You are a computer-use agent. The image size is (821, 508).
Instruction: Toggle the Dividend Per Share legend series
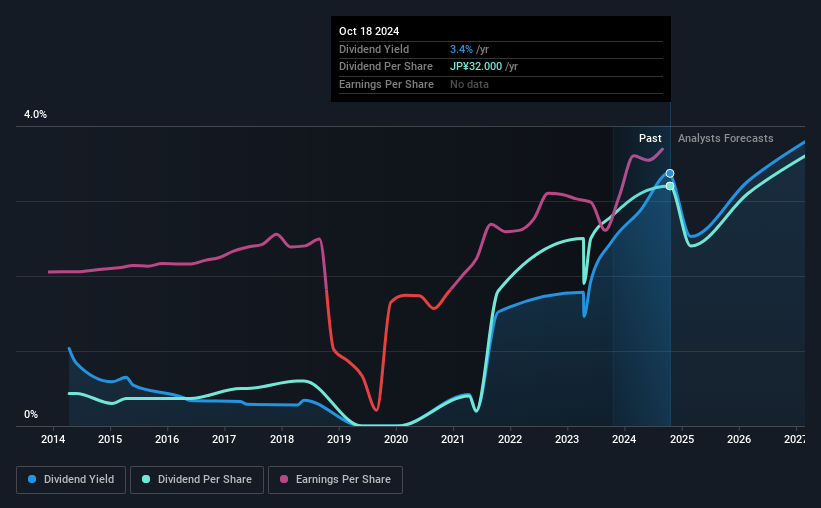(x=197, y=479)
